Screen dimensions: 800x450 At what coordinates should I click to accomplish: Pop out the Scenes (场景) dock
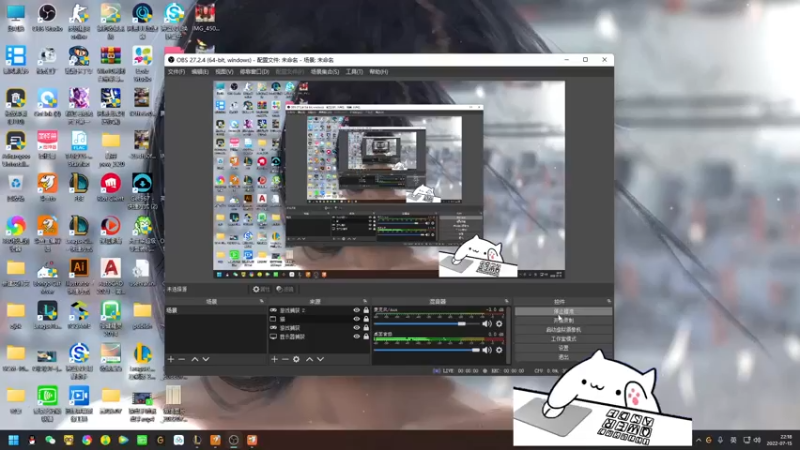pyautogui.click(x=261, y=302)
